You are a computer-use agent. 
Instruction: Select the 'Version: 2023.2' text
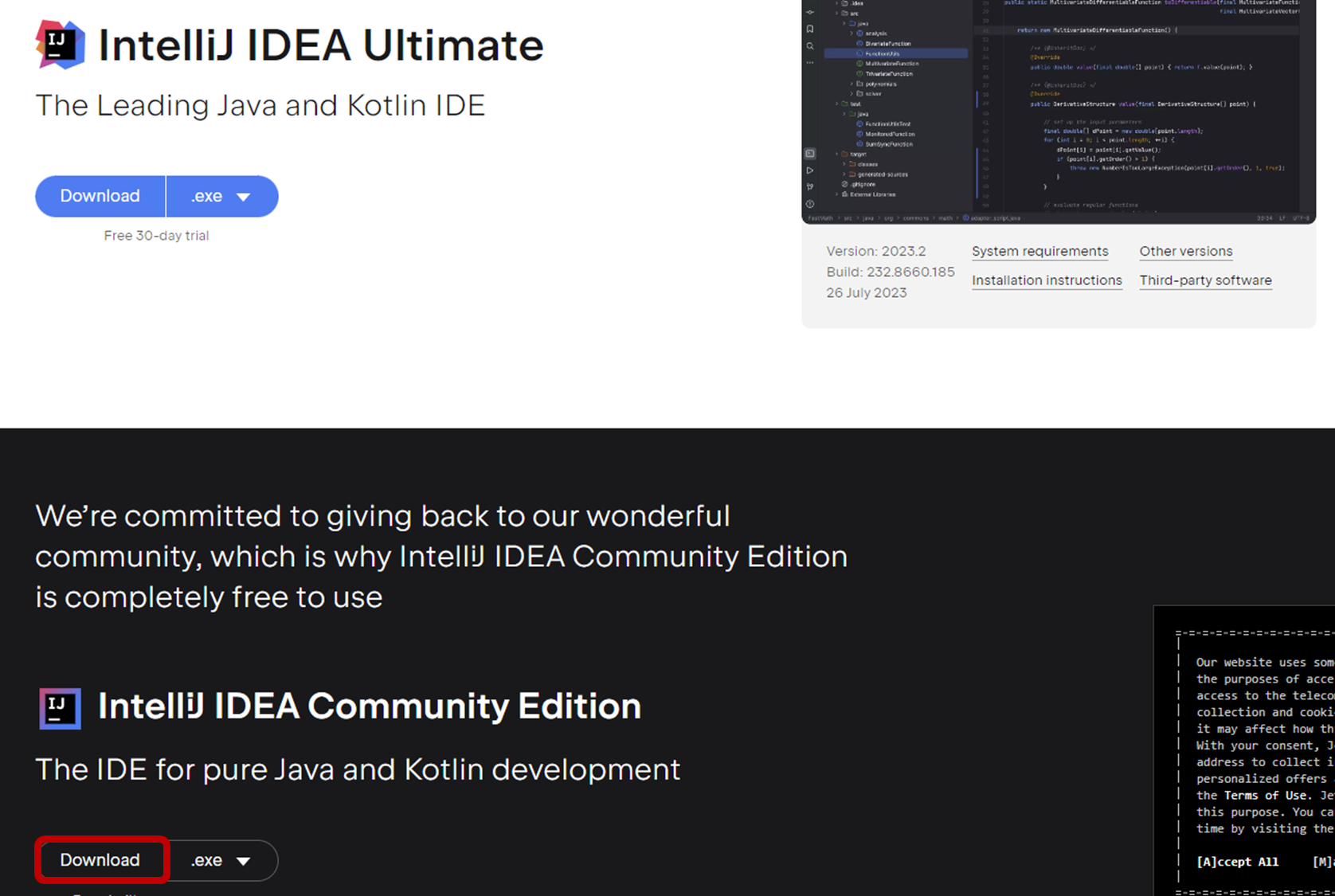876,251
